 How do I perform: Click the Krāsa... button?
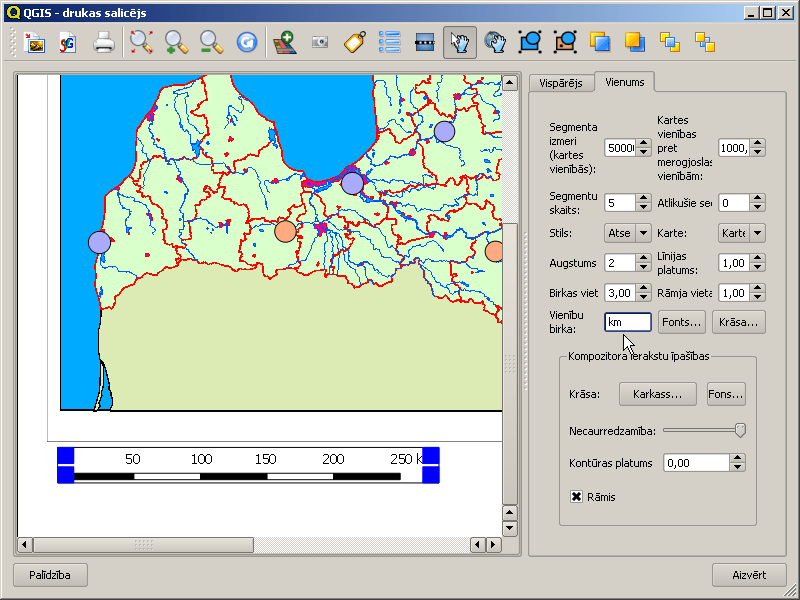tap(739, 322)
